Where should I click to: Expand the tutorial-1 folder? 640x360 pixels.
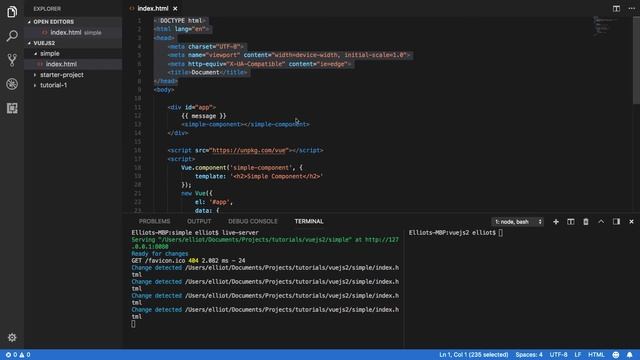click(x=73, y=85)
